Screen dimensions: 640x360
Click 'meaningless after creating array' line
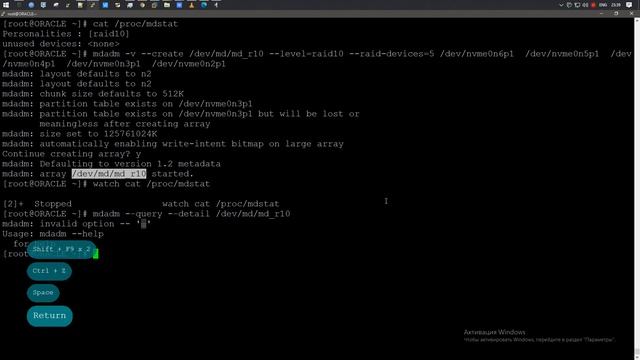(125, 124)
